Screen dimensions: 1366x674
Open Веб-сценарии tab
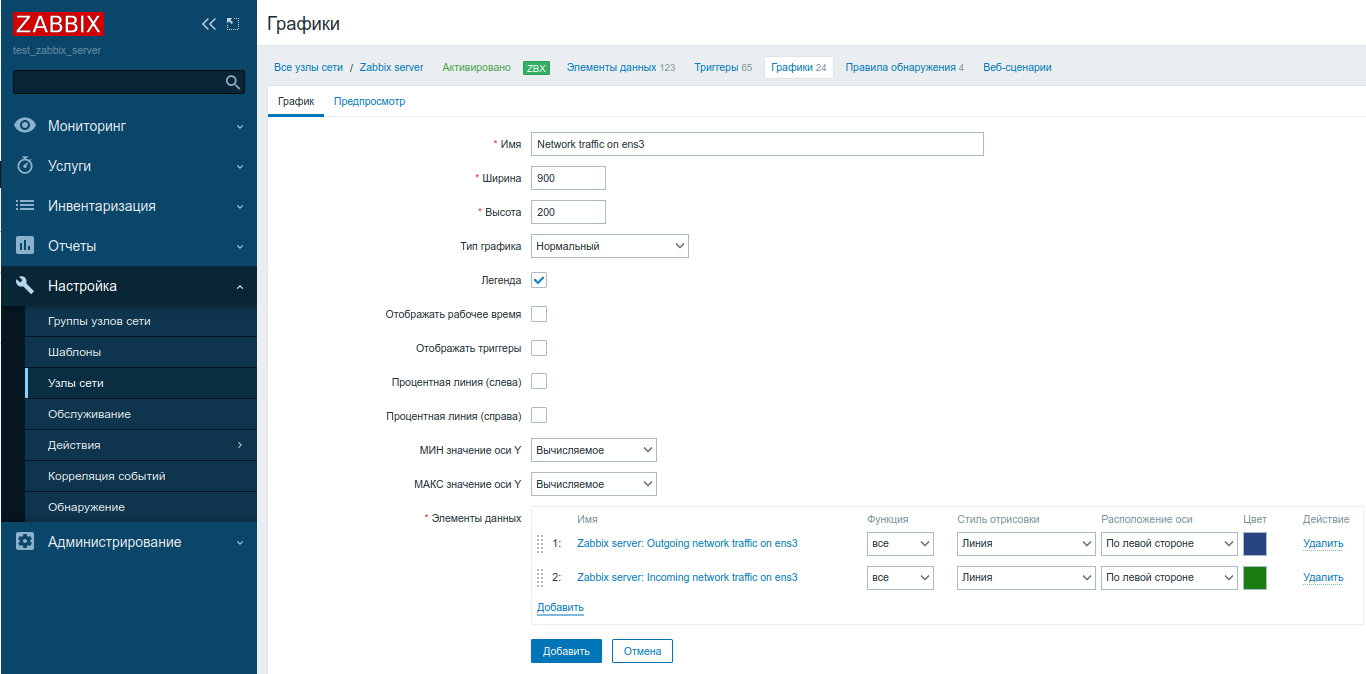coord(1017,67)
